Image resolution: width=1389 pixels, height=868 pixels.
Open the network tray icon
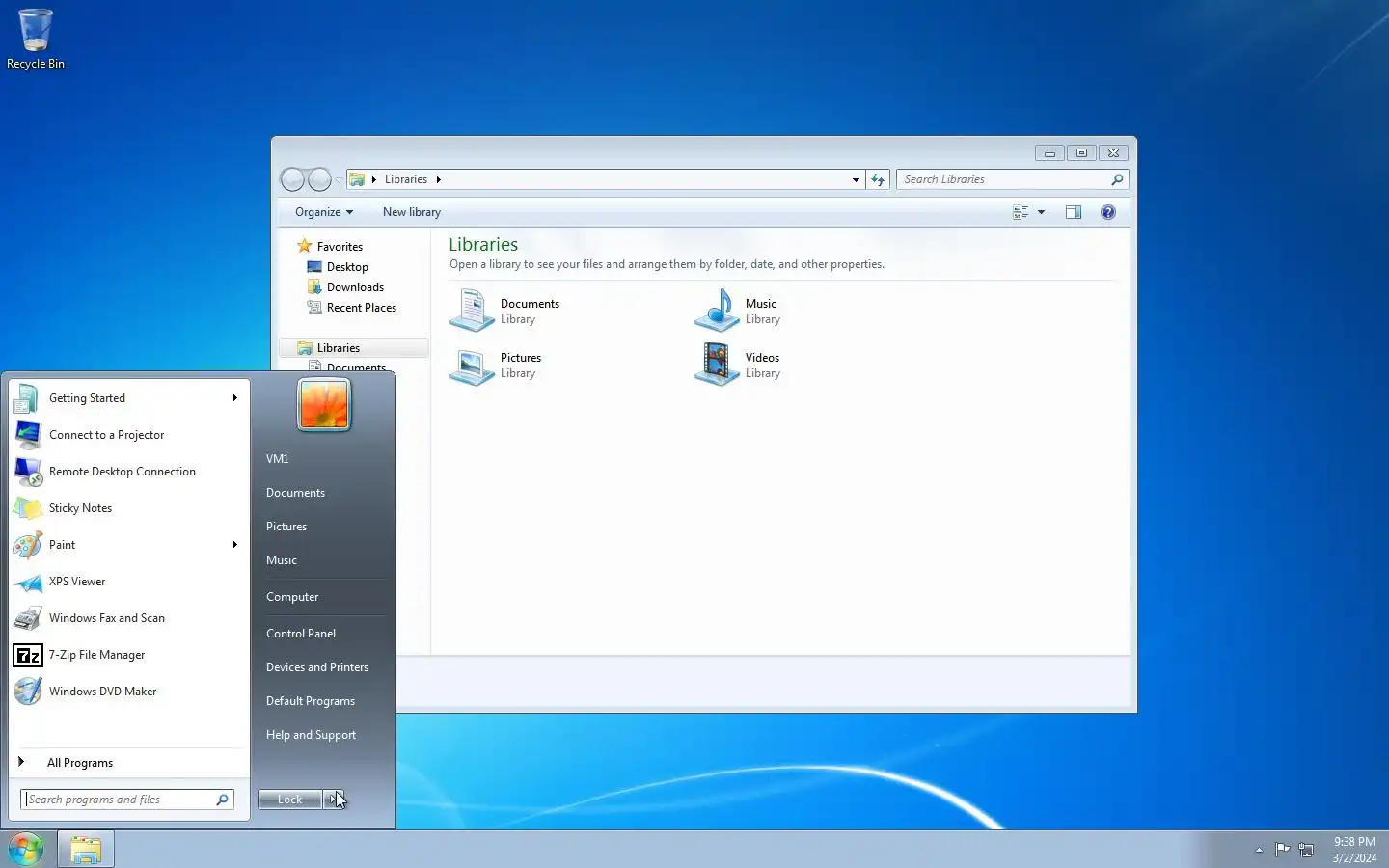coord(1306,850)
